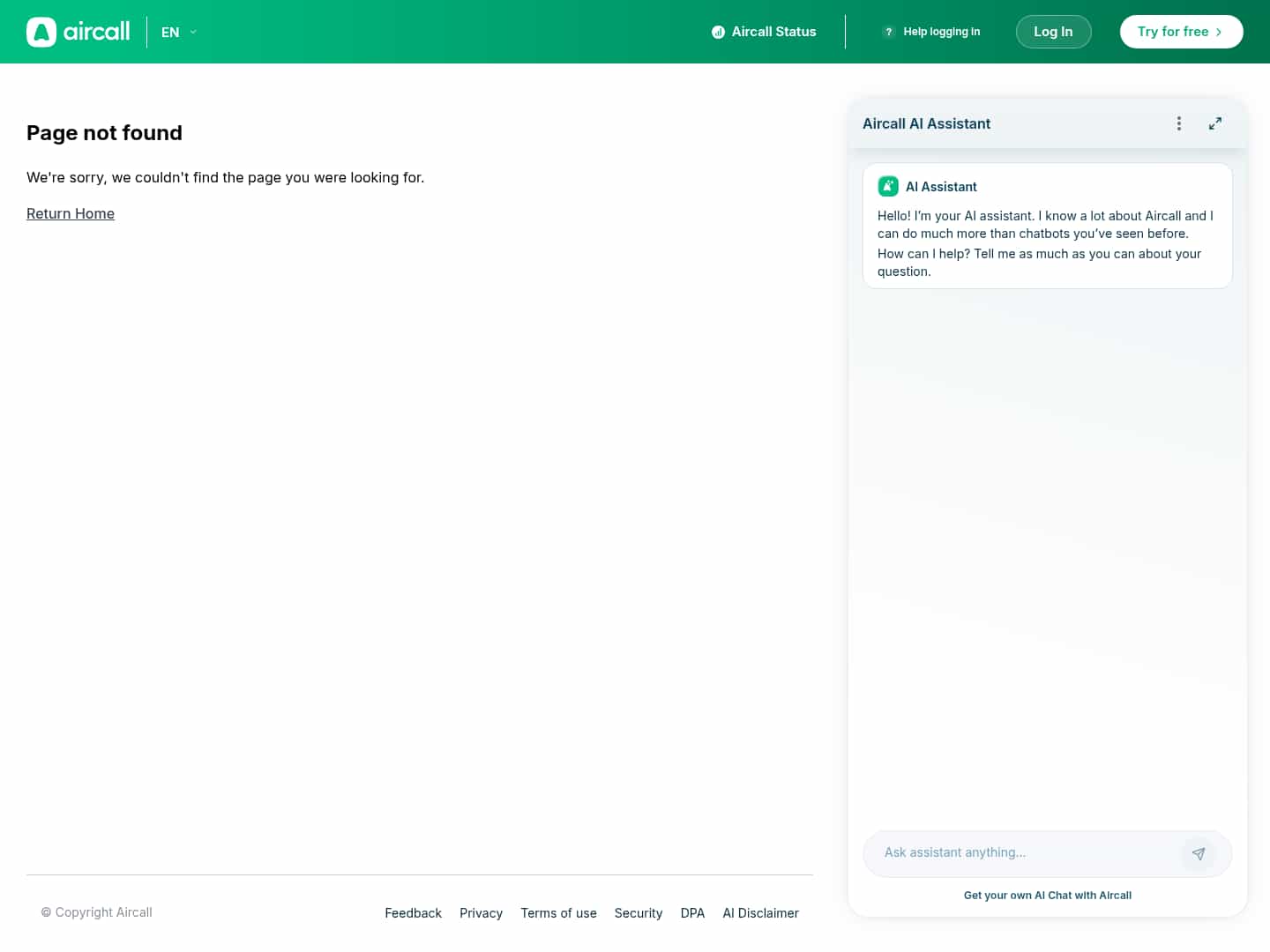The height and width of the screenshot is (952, 1270).
Task: Click the Aircall AI Assistant panel title
Action: 926,123
